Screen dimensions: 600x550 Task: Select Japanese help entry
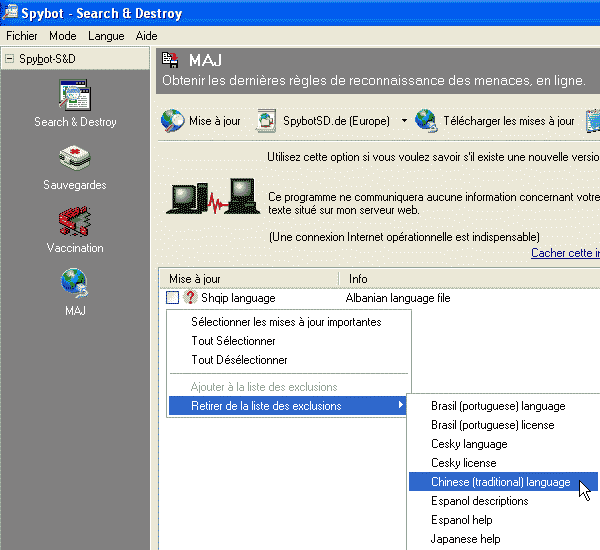pos(465,539)
